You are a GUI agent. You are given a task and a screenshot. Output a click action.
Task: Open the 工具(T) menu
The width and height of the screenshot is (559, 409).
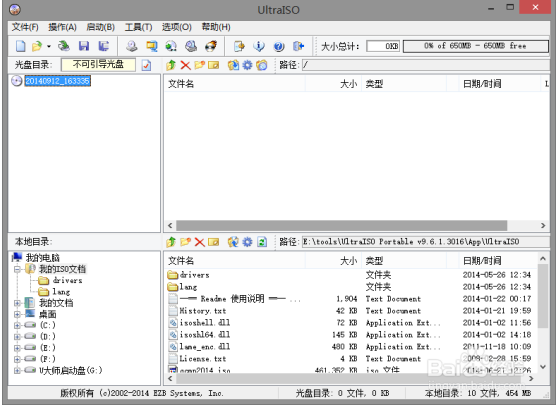138,27
